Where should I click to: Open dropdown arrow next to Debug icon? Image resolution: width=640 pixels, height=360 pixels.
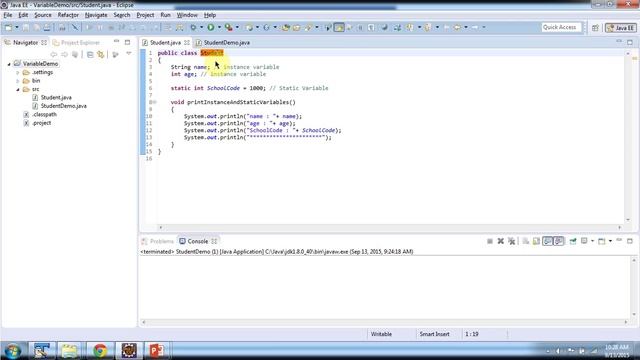[x=201, y=27]
